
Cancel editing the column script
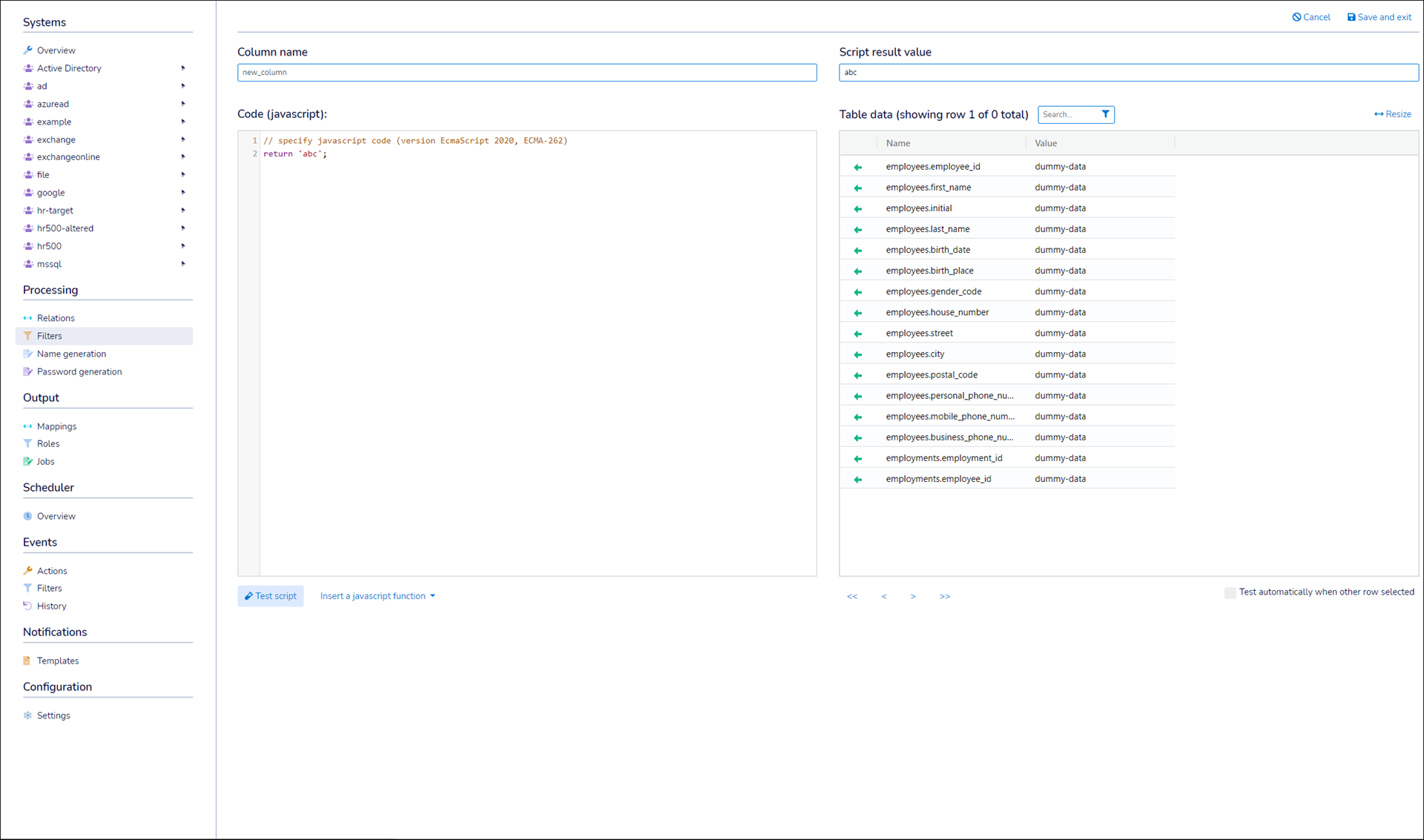1311,17
